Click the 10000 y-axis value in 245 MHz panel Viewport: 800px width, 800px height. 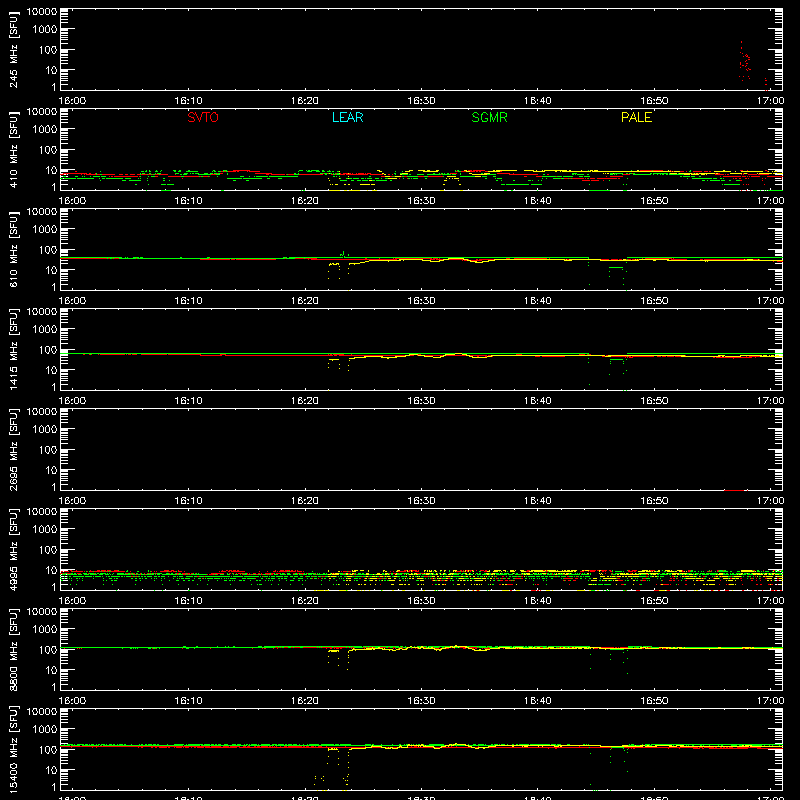(x=42, y=12)
